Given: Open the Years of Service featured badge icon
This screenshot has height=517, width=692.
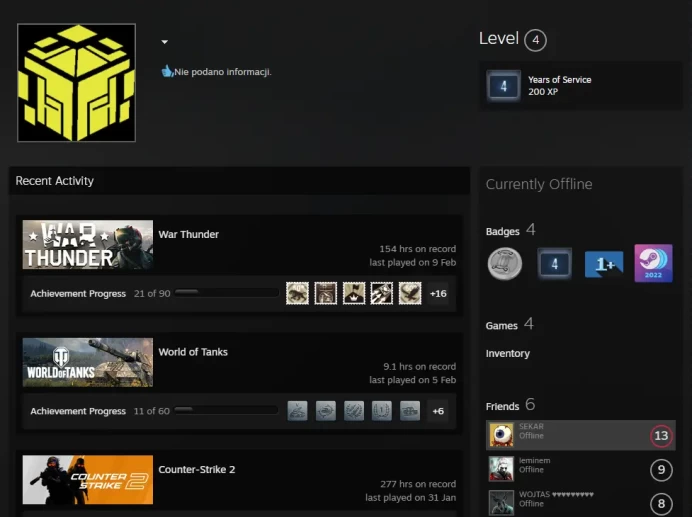Looking at the screenshot, I should pyautogui.click(x=504, y=86).
